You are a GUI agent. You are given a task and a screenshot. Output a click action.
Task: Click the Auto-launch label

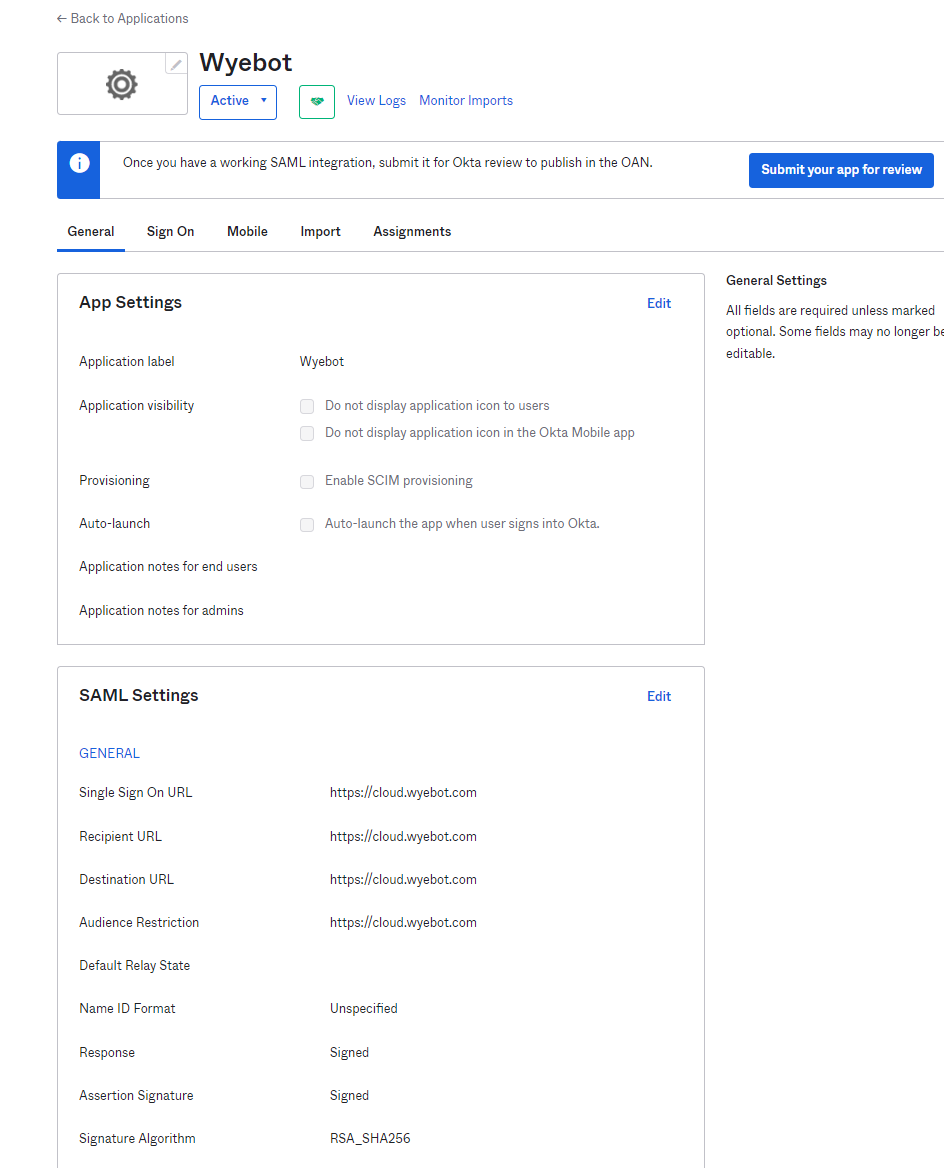tap(115, 524)
